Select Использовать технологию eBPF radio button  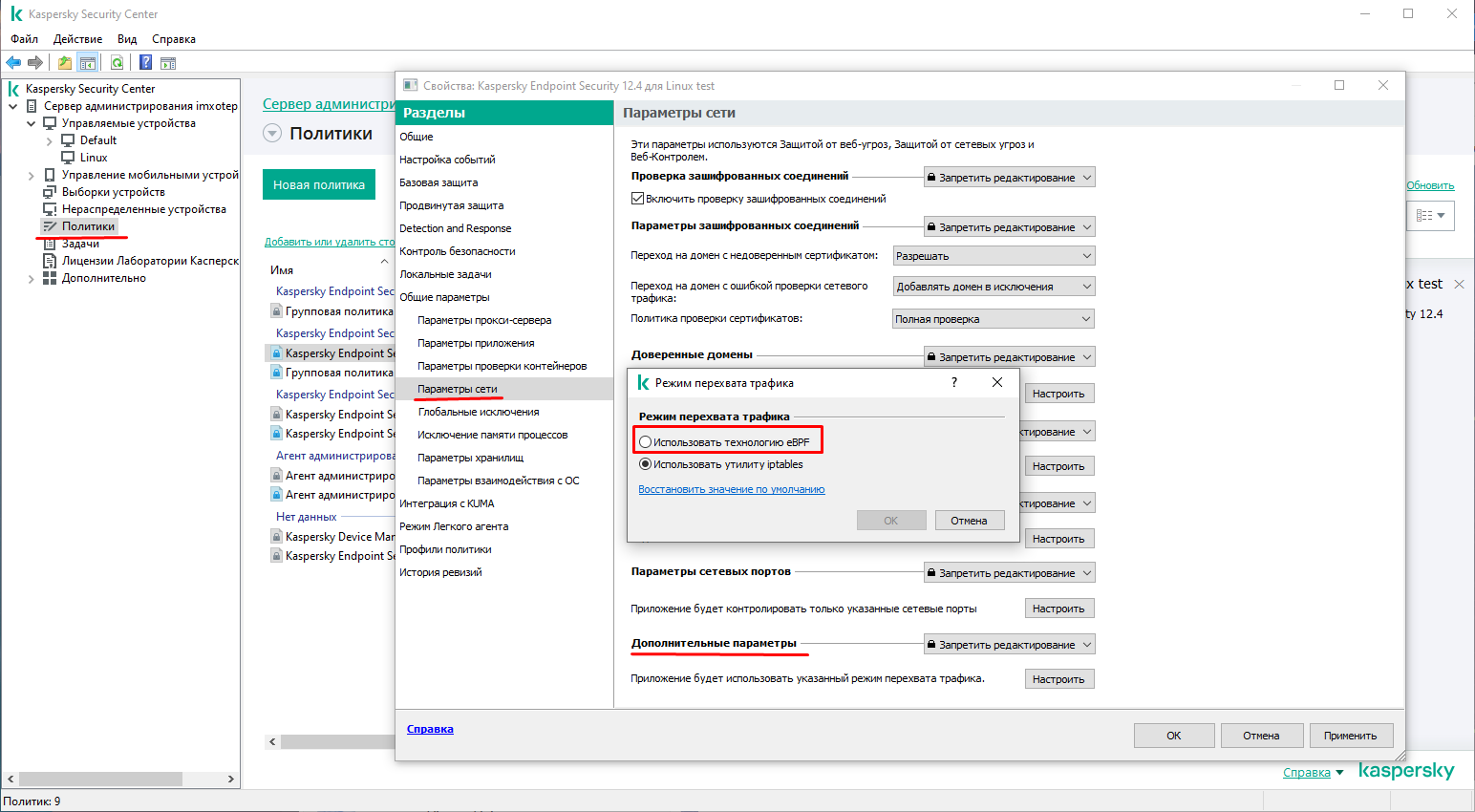click(x=645, y=442)
